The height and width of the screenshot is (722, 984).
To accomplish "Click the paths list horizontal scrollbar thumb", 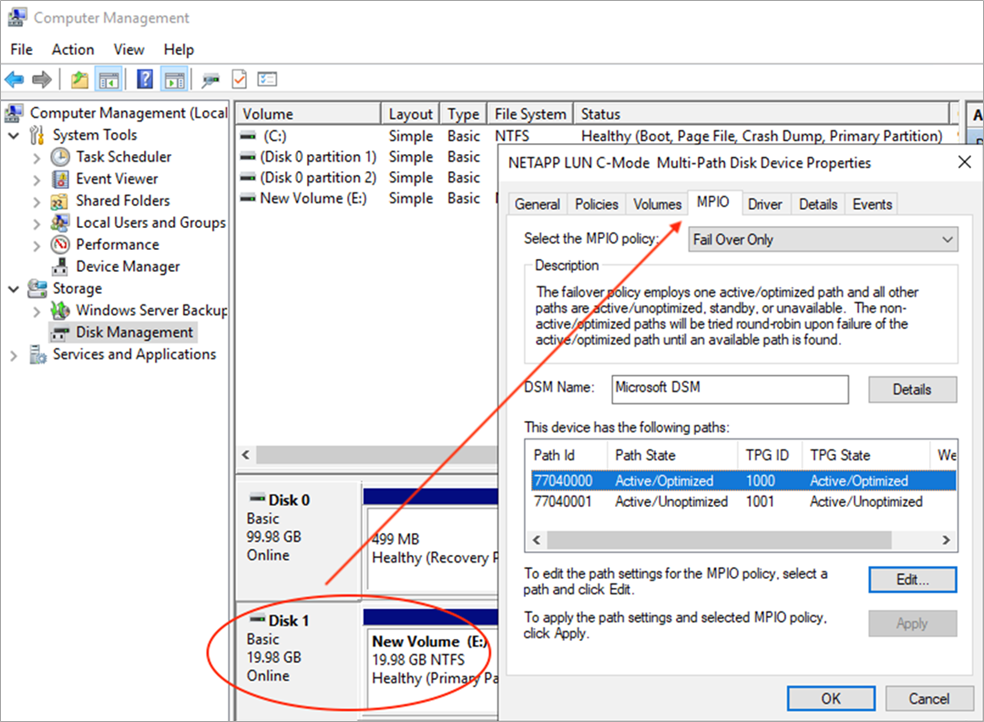I will (719, 540).
